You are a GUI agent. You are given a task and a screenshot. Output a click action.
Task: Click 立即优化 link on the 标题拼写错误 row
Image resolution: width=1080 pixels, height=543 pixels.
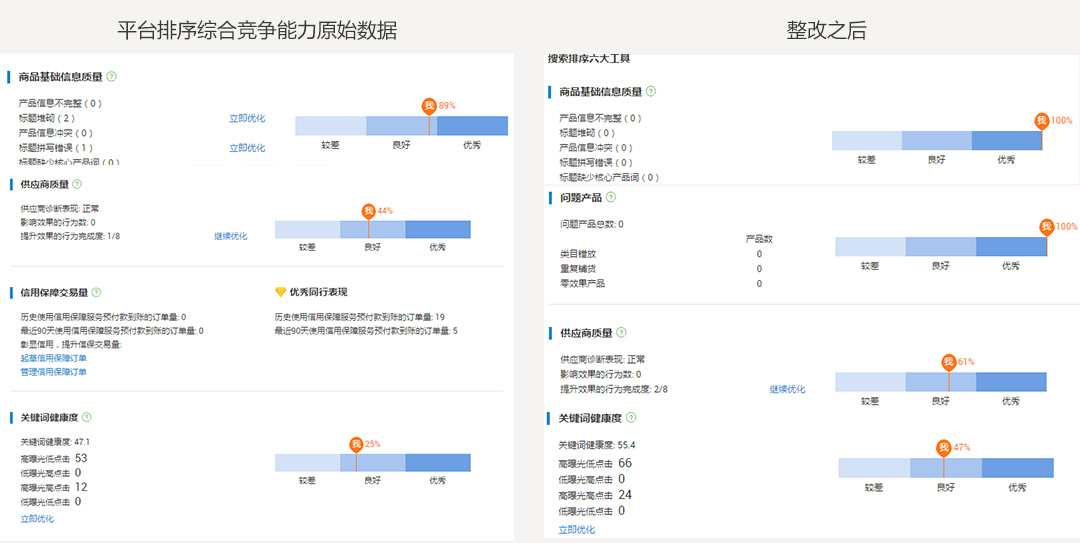pyautogui.click(x=247, y=148)
